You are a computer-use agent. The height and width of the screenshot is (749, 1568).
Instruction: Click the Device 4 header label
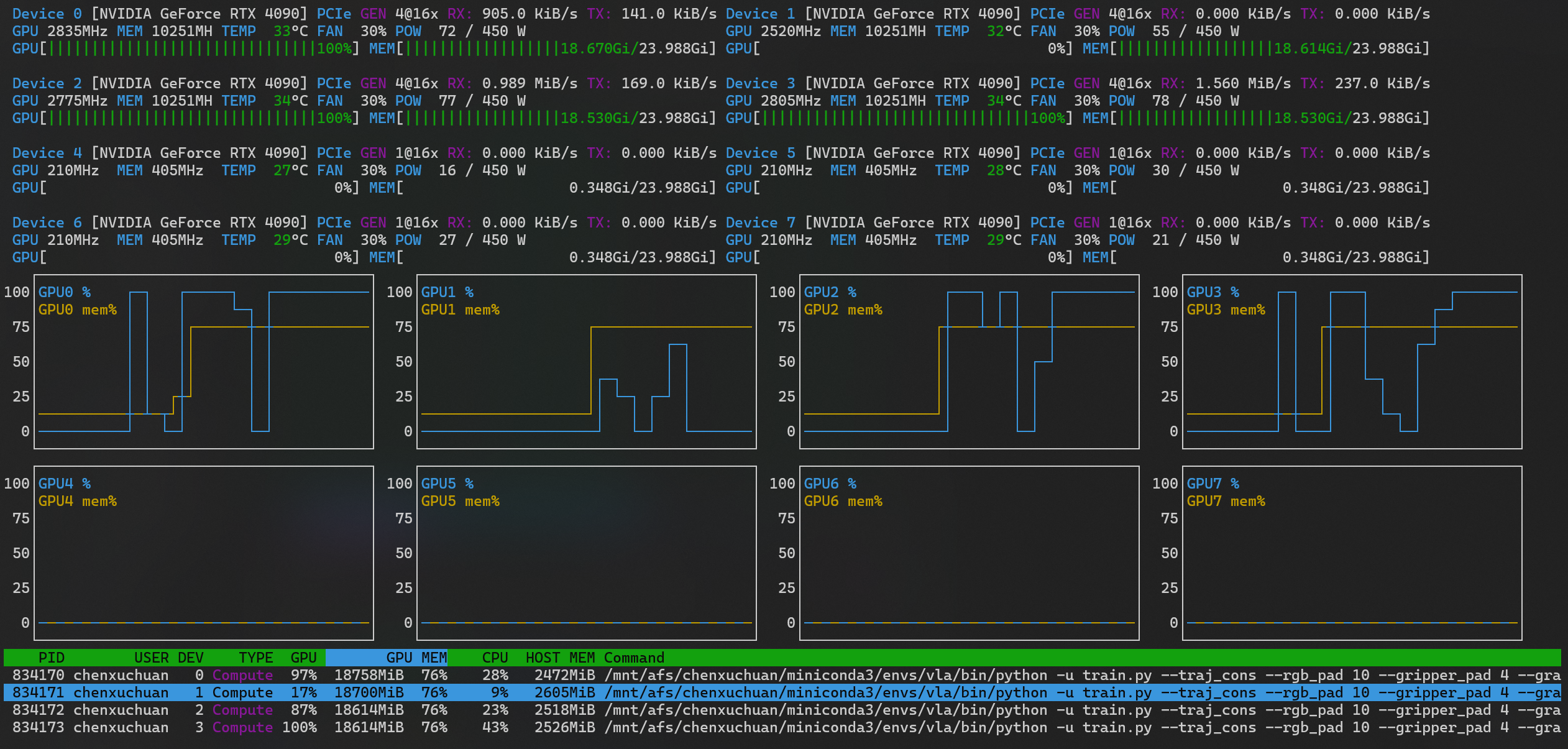pyautogui.click(x=47, y=153)
